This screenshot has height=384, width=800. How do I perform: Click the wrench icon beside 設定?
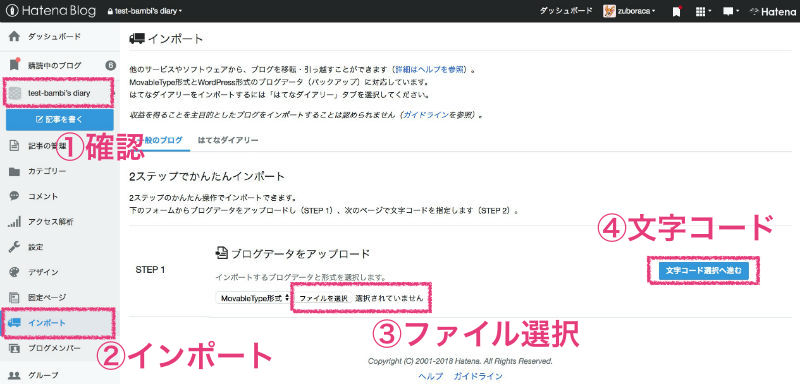point(14,247)
